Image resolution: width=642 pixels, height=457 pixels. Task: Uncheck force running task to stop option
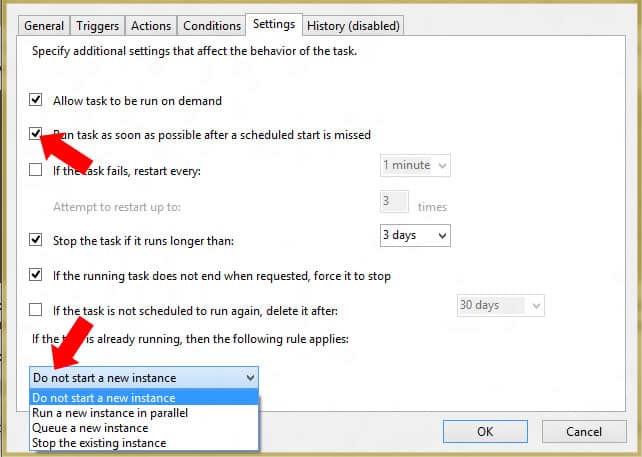[x=37, y=274]
